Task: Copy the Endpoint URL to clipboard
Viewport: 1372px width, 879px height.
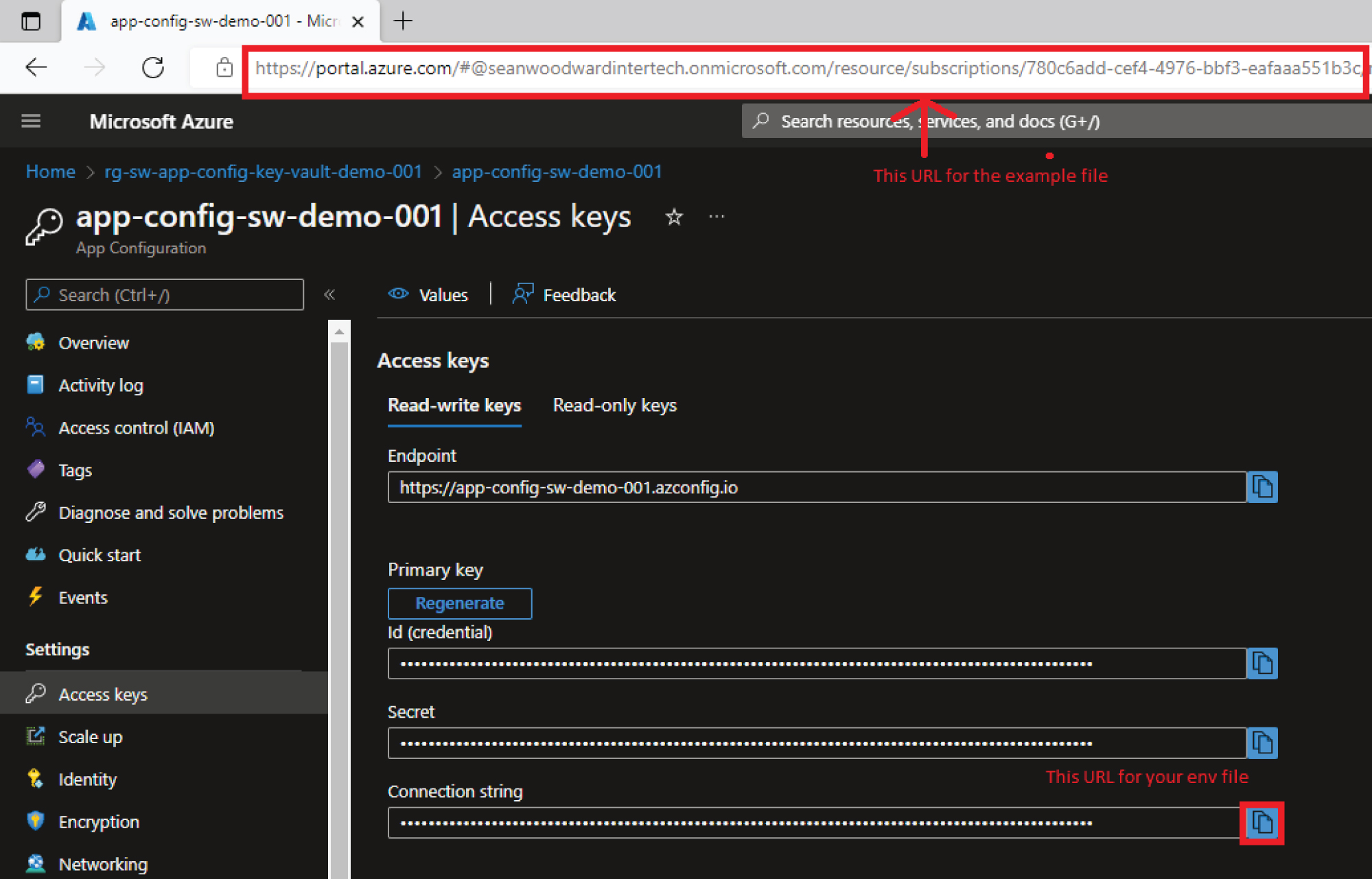Action: click(x=1261, y=487)
